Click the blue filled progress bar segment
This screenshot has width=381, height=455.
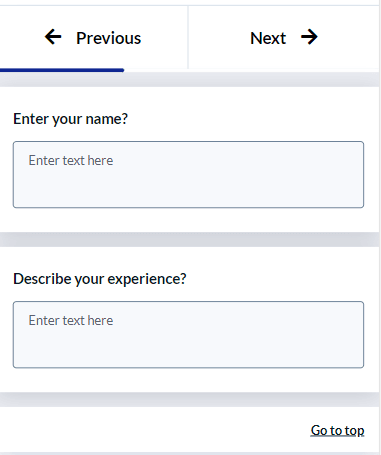point(62,70)
